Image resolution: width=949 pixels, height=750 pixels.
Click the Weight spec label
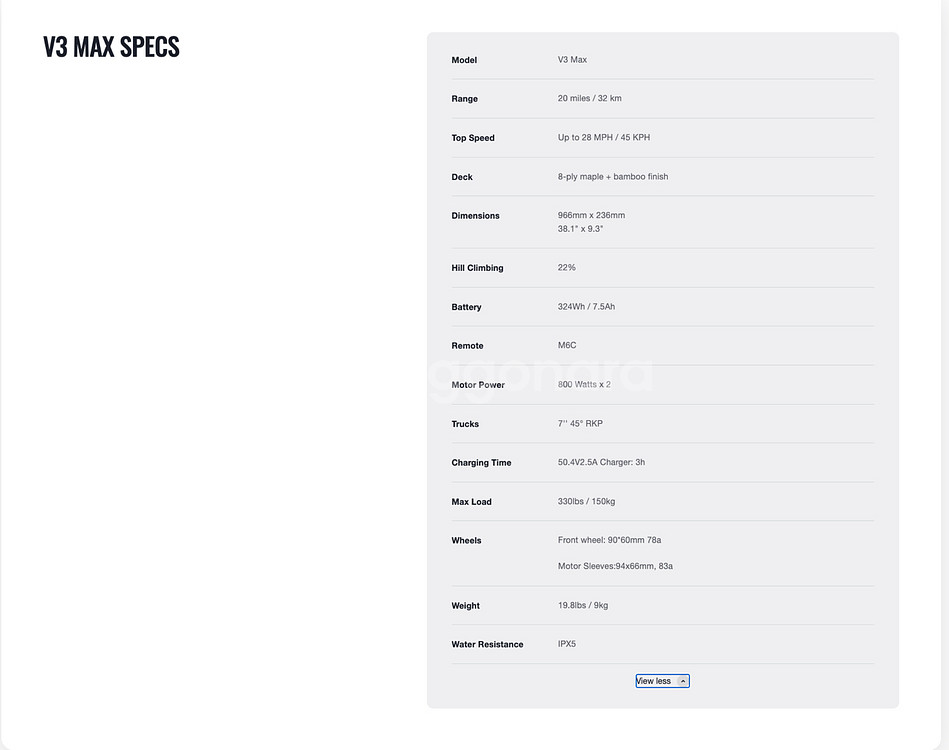[x=465, y=606]
